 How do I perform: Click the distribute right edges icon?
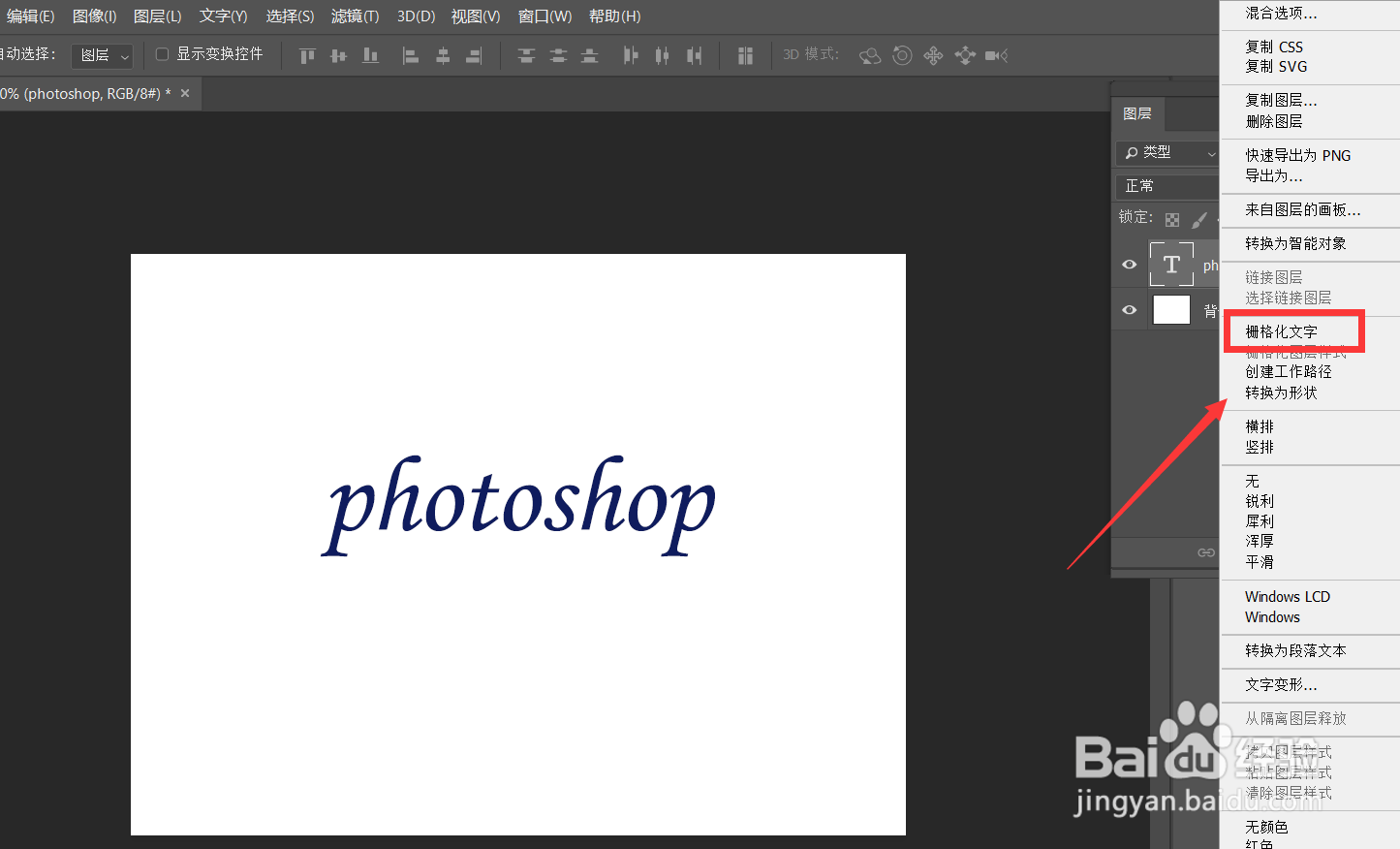coord(694,56)
